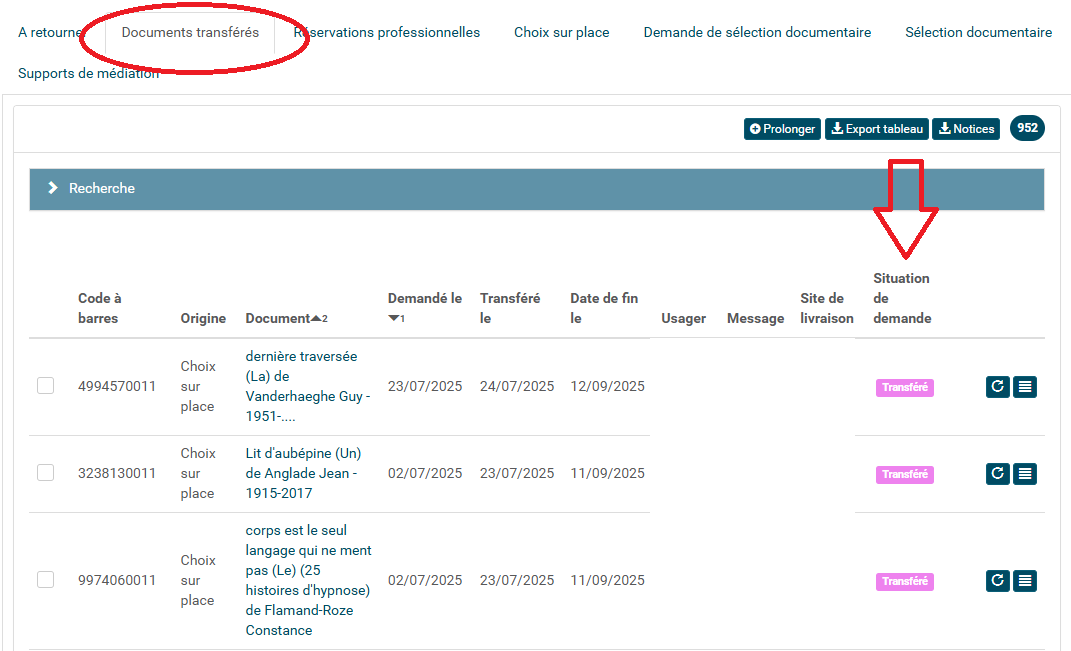The width and height of the screenshot is (1071, 651).
Task: Click the 952 results counter badge
Action: tap(1027, 128)
